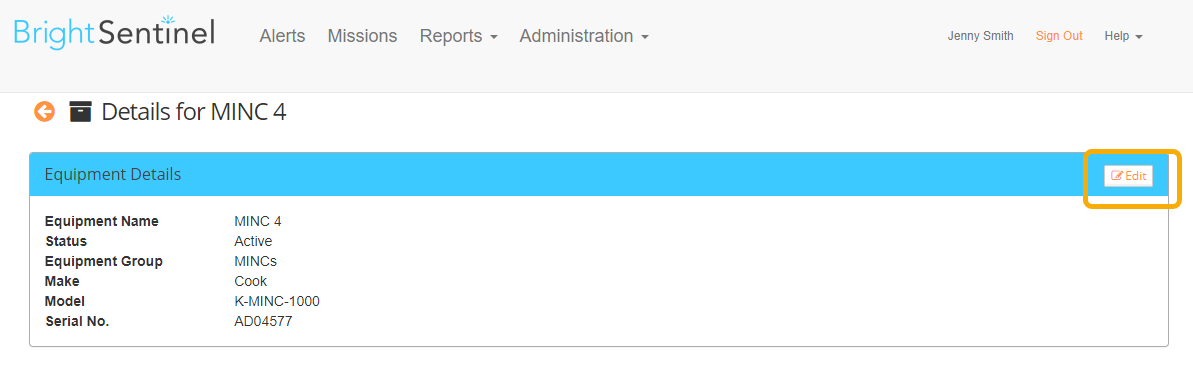
Task: Click the orange back arrow icon
Action: [x=44, y=112]
